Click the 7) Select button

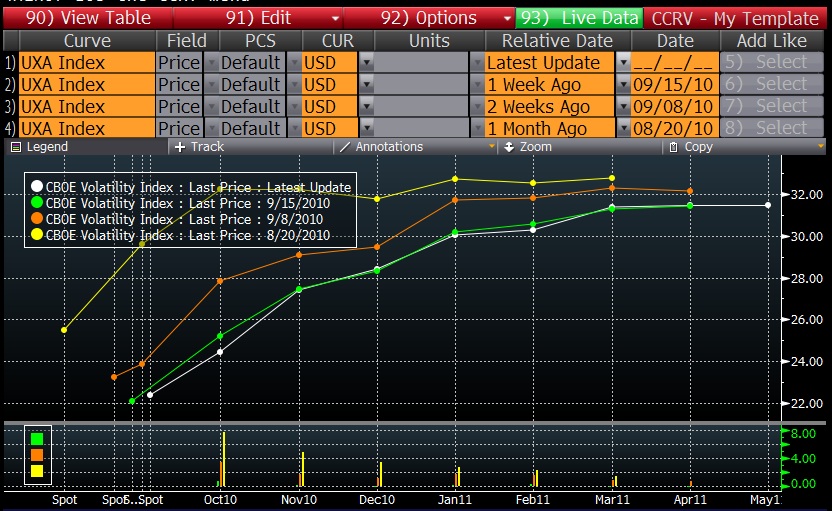click(x=772, y=106)
